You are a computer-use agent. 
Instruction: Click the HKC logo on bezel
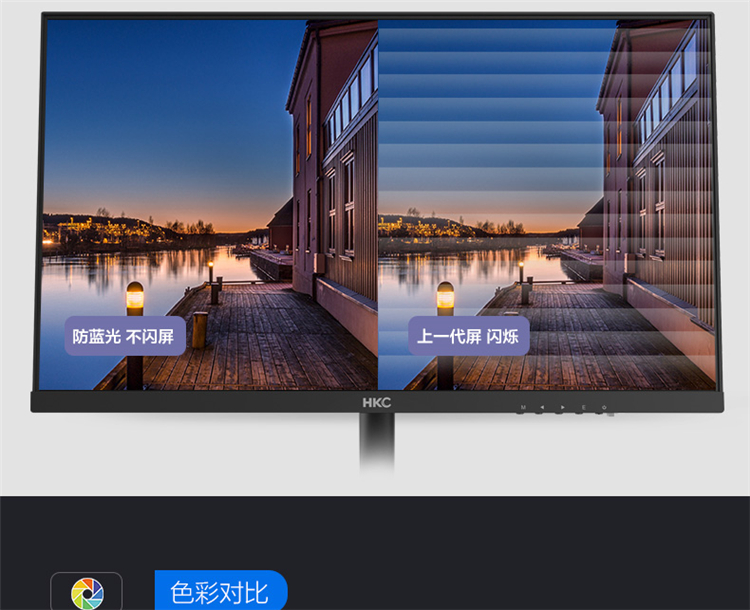click(375, 402)
